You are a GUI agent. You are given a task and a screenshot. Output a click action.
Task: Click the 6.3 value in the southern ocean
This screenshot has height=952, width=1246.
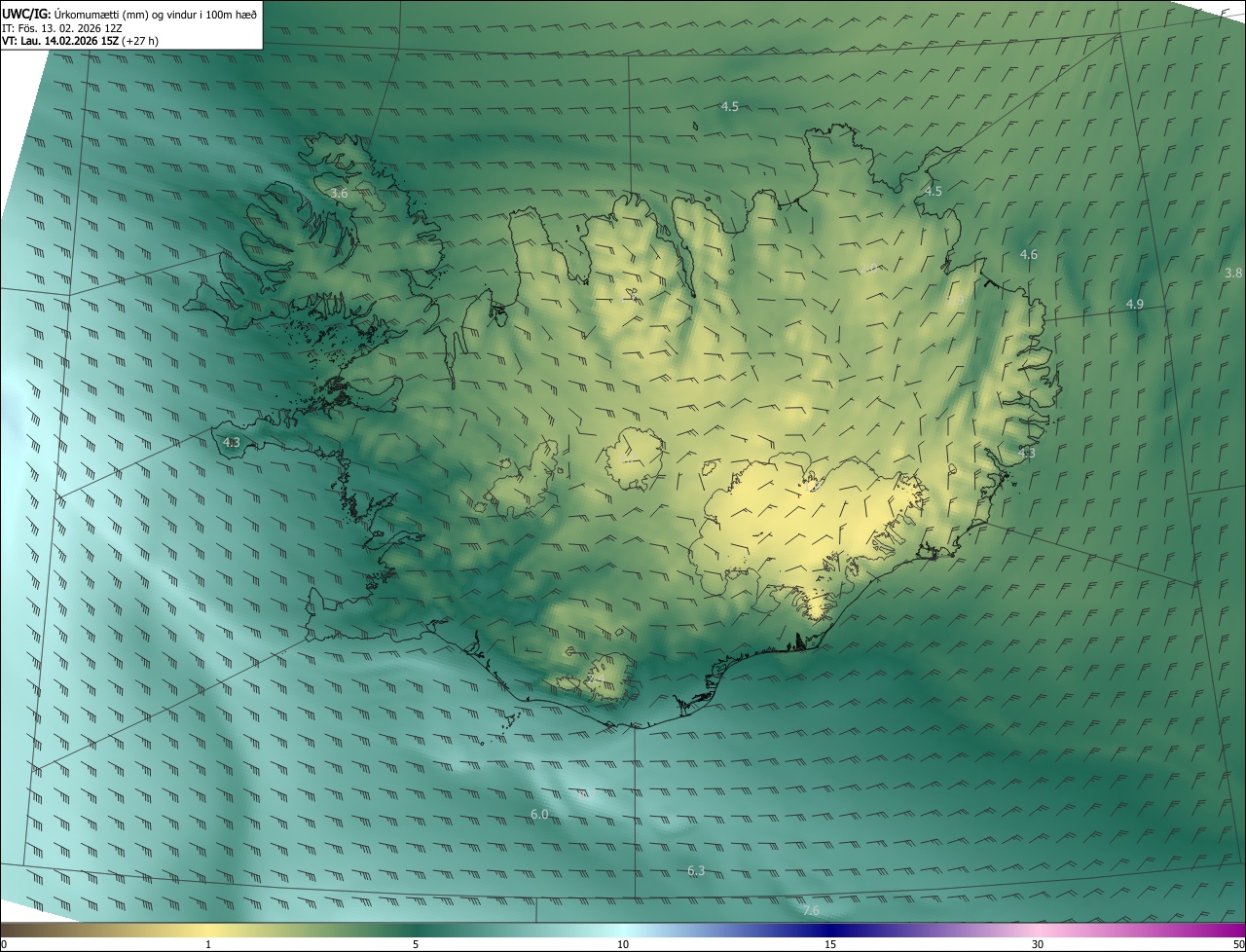[x=696, y=870]
